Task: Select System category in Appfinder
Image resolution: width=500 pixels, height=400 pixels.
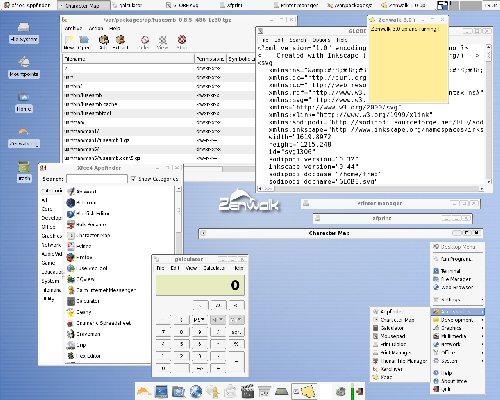Action: click(50, 281)
